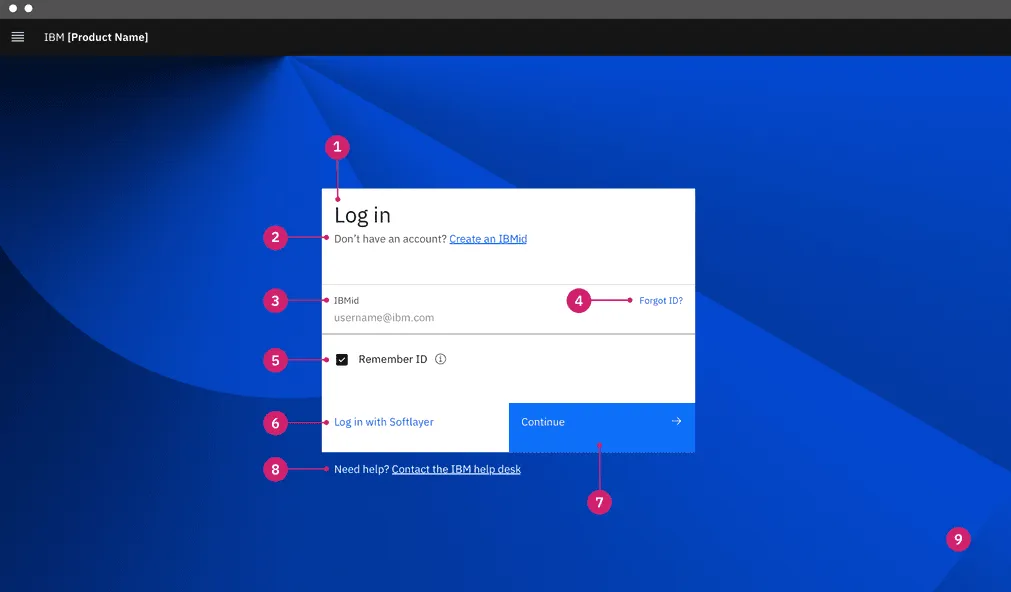1011x592 pixels.
Task: Click the Forgot ID? link
Action: click(661, 300)
